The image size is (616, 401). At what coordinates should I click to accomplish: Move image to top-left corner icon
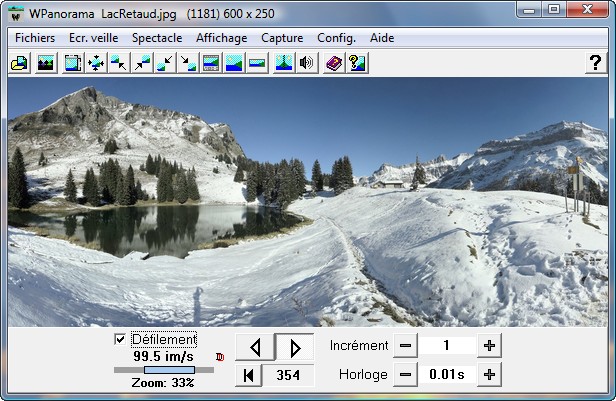(119, 63)
